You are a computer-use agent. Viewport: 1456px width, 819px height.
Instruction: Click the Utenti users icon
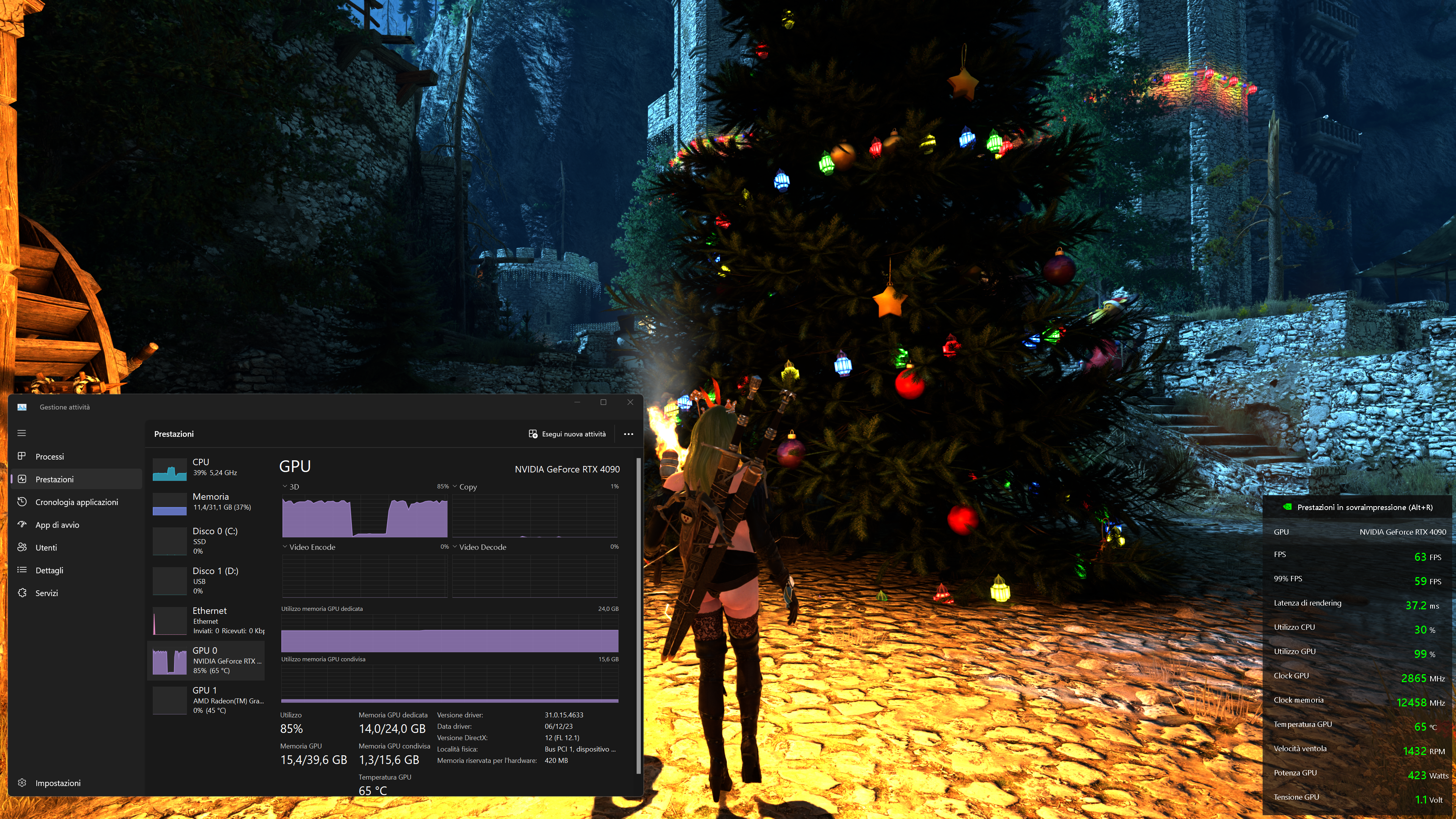point(22,546)
